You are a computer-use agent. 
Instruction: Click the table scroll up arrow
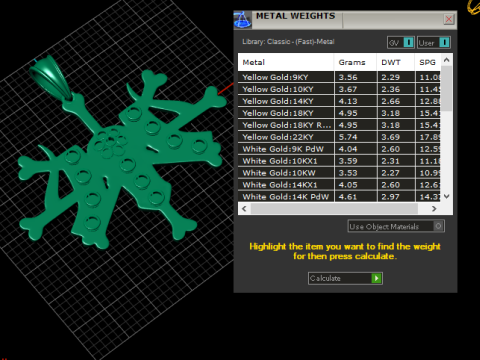[447, 60]
